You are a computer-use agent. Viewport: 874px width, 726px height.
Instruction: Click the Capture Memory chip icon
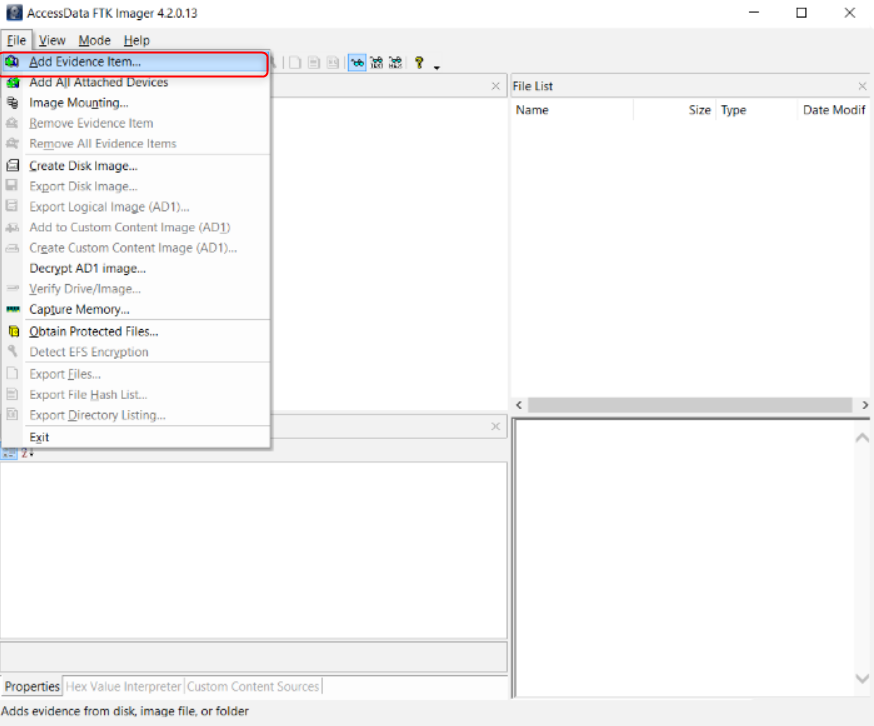click(x=12, y=310)
